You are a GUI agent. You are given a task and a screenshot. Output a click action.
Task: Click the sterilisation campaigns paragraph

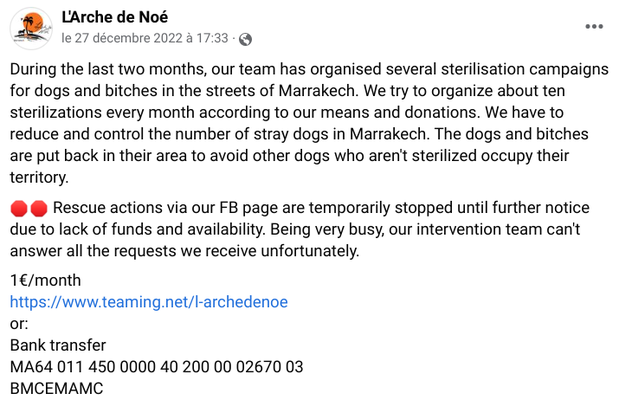tap(309, 123)
